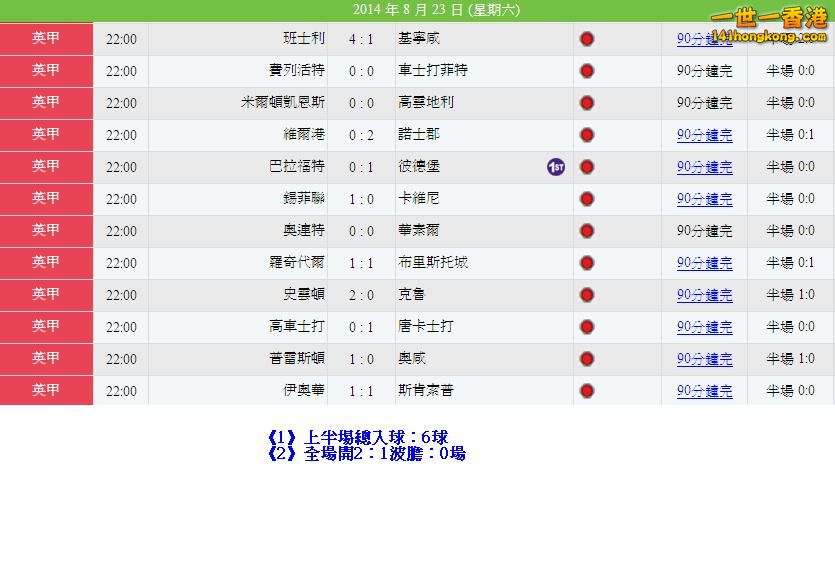Click 90分鐘完 status in the 費列活特 row

(x=705, y=71)
